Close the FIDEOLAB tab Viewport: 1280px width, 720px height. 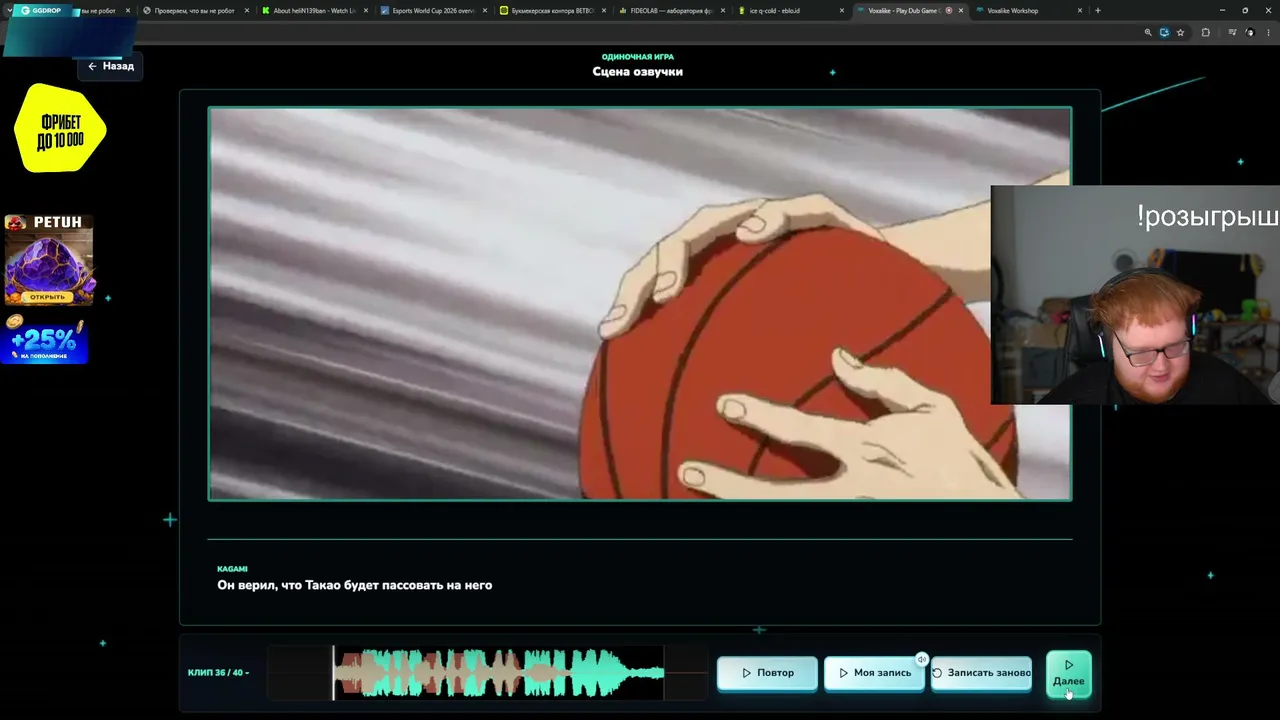(723, 11)
